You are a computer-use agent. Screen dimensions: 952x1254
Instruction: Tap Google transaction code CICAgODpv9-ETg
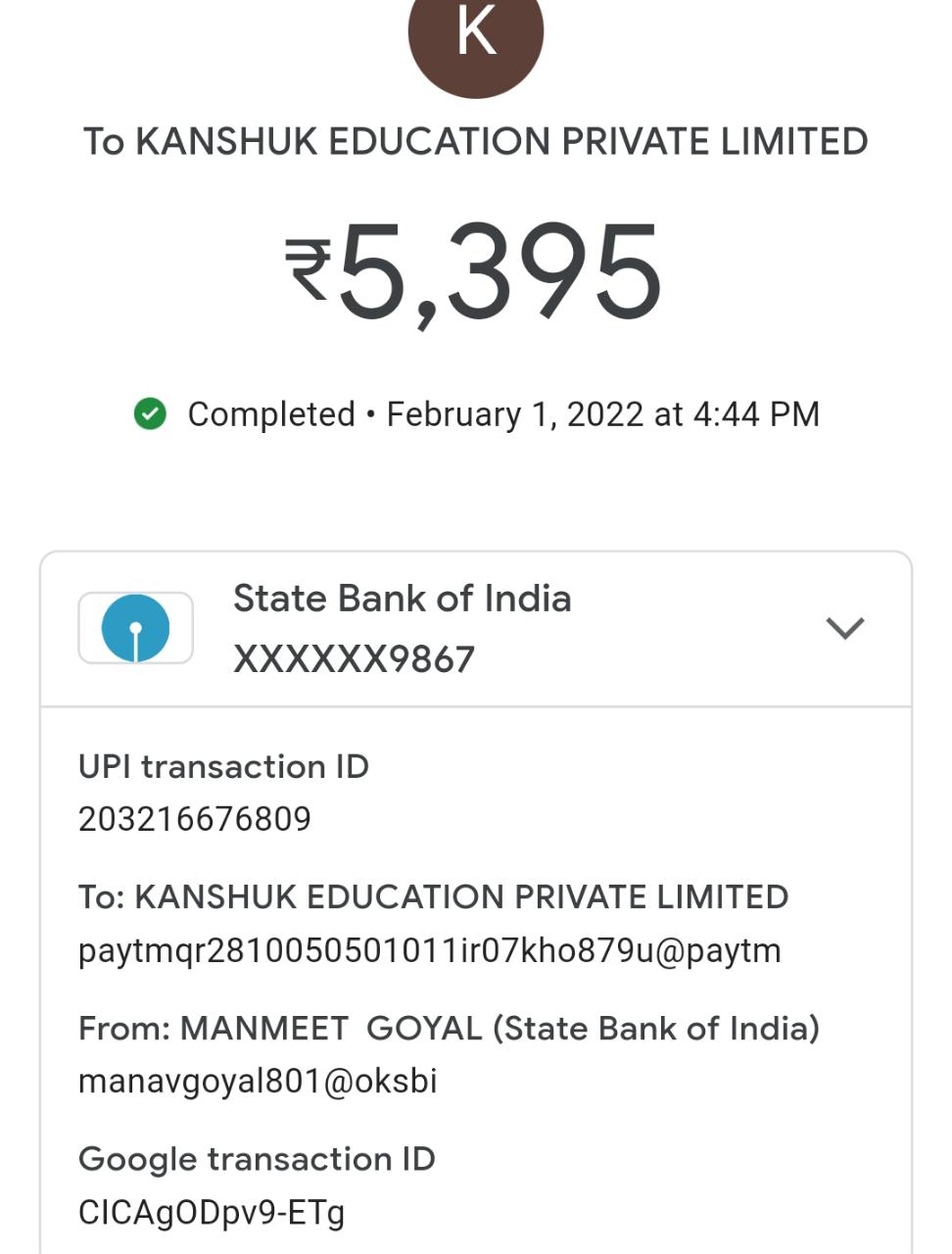(x=212, y=1213)
